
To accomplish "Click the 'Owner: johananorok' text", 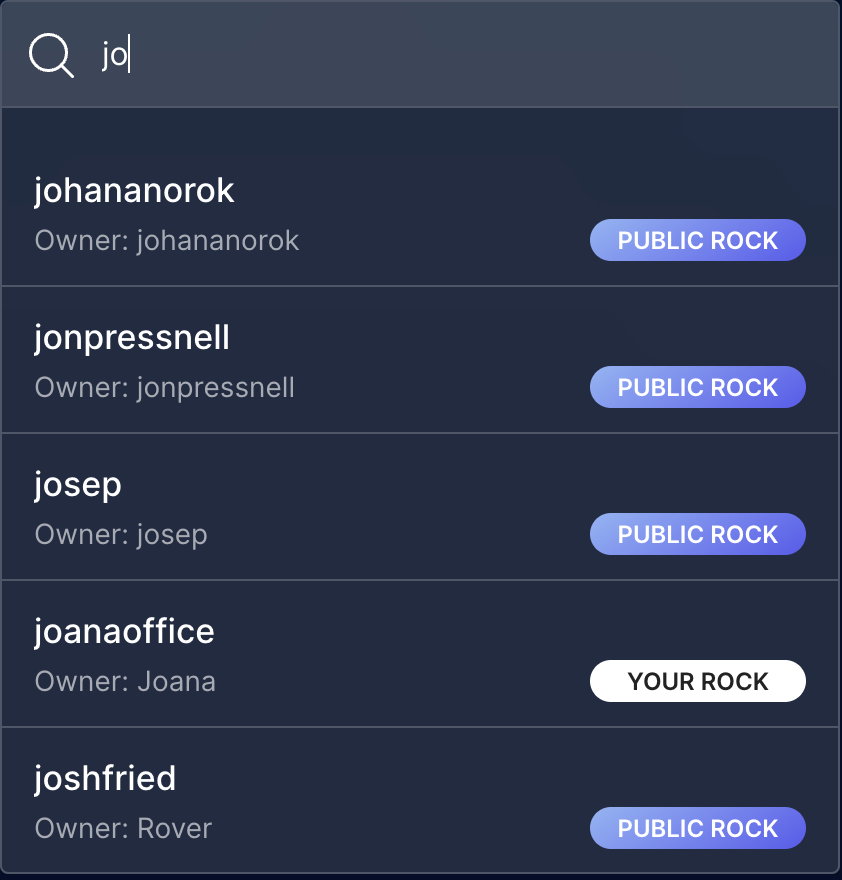I will pyautogui.click(x=167, y=241).
